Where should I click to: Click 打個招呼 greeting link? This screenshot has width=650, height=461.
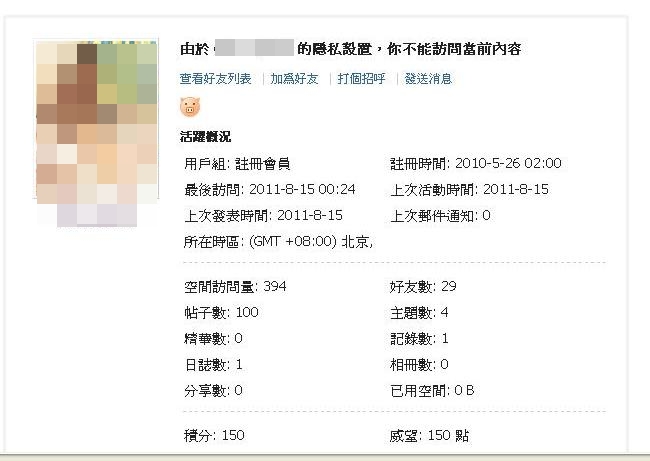pos(361,78)
